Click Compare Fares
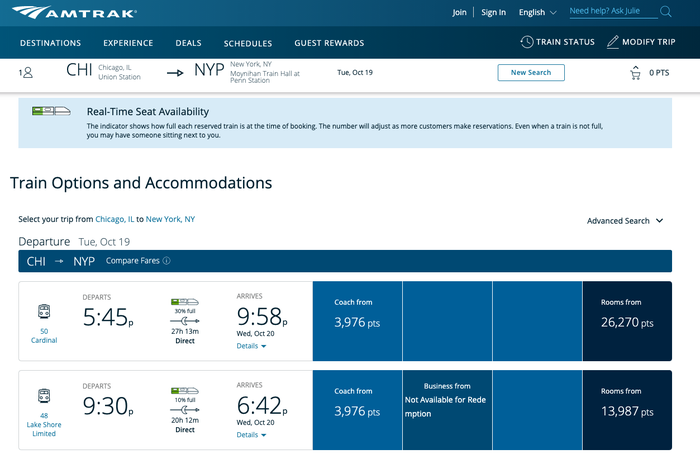The height and width of the screenshot is (454, 700). (132, 261)
